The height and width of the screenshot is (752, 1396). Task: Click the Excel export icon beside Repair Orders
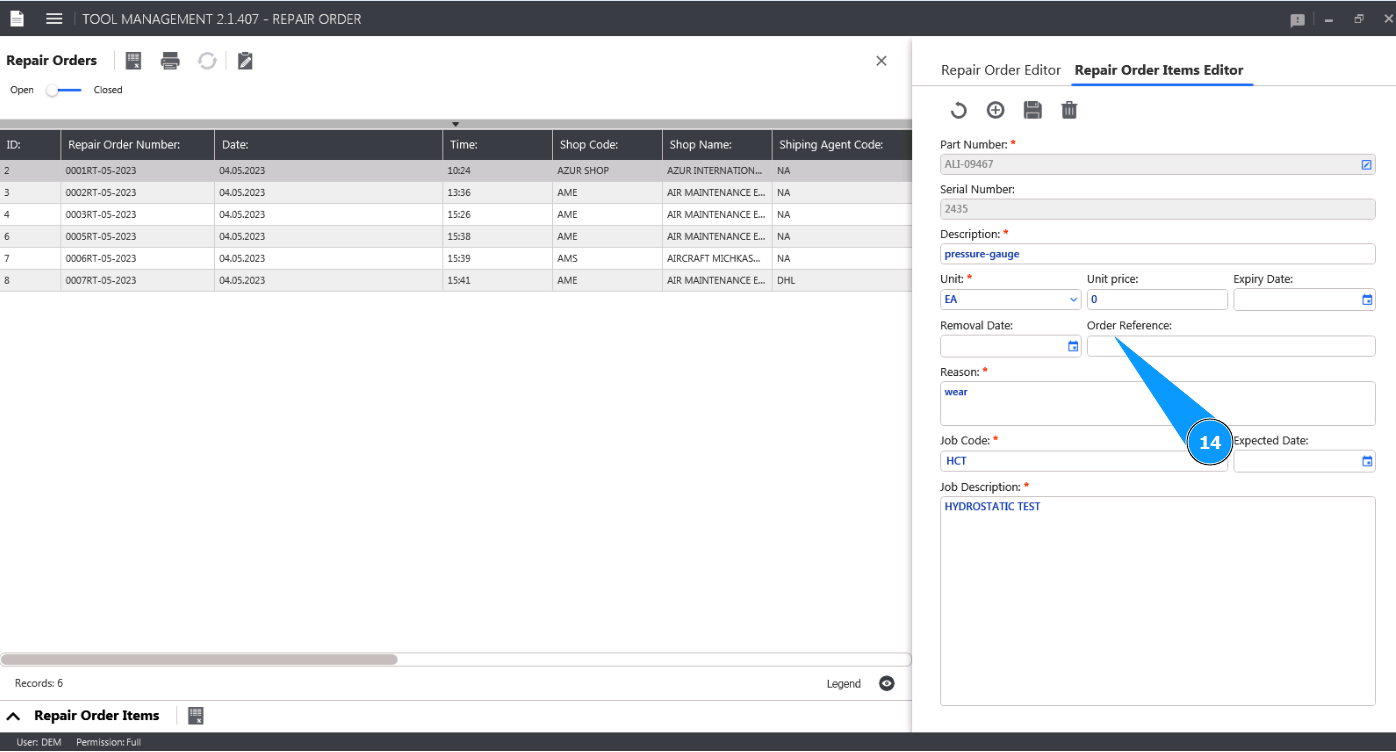[133, 61]
